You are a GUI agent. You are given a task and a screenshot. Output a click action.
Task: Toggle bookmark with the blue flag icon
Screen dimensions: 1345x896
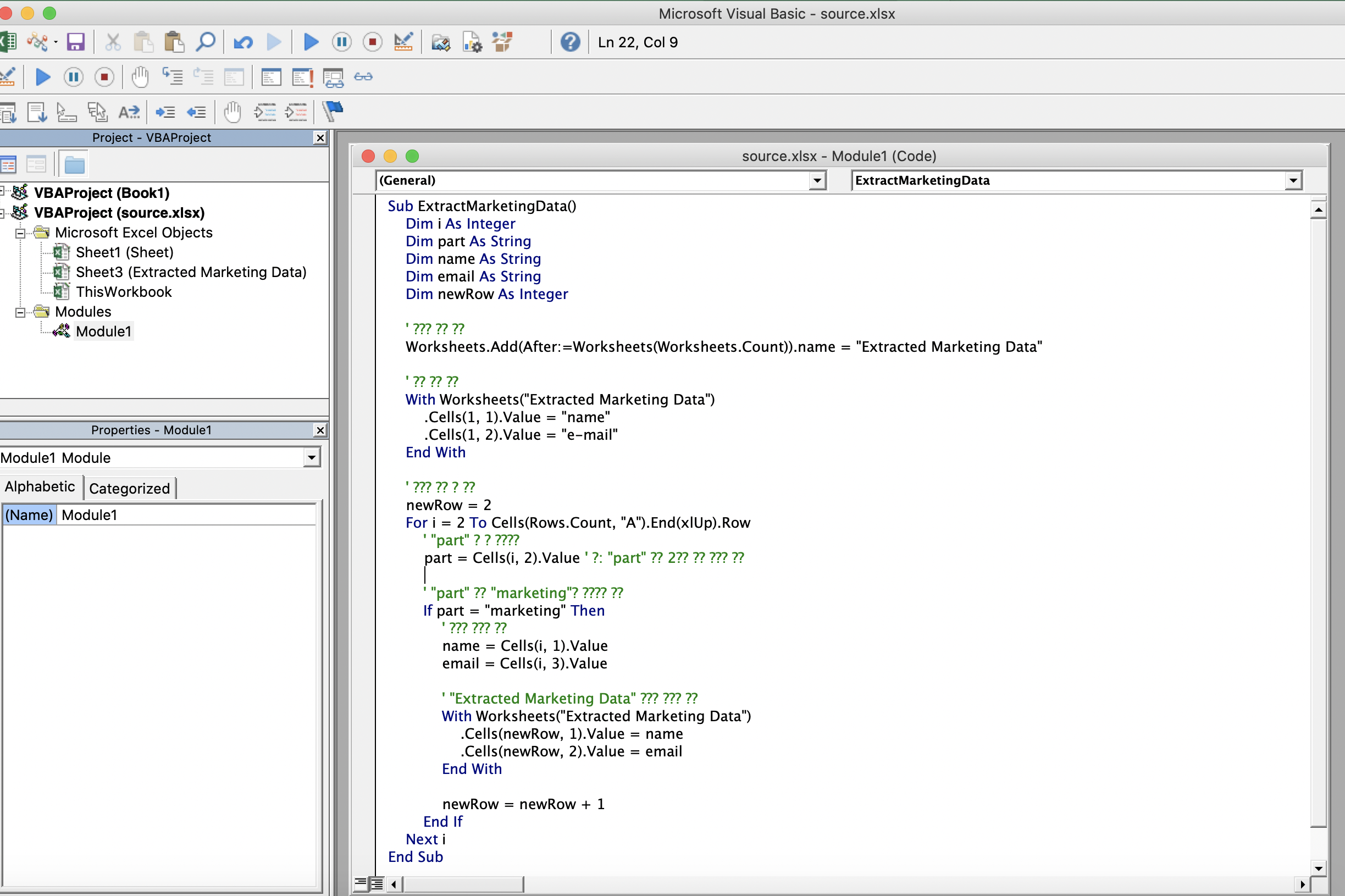[333, 111]
